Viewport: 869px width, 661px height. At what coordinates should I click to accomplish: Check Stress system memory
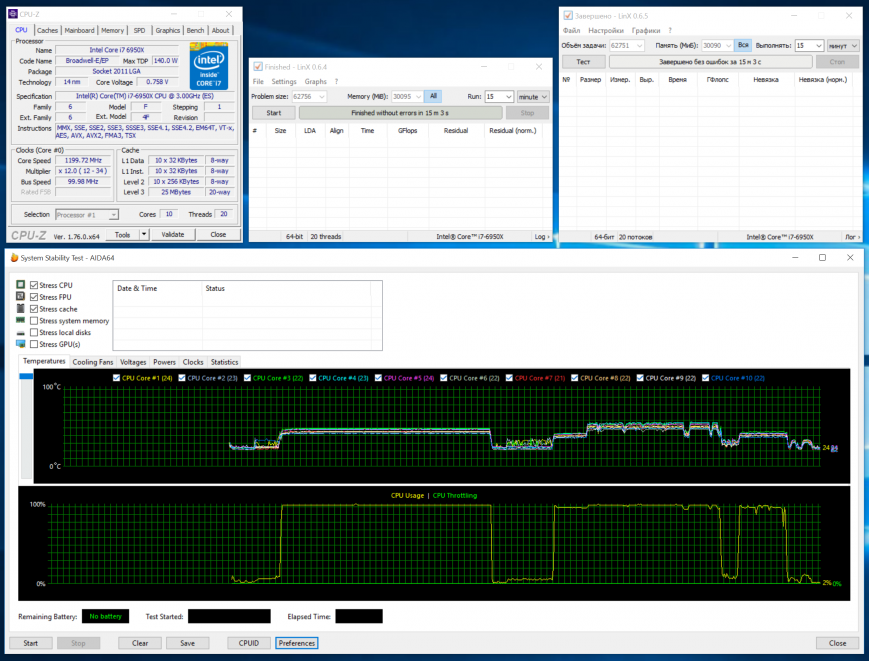[x=34, y=321]
